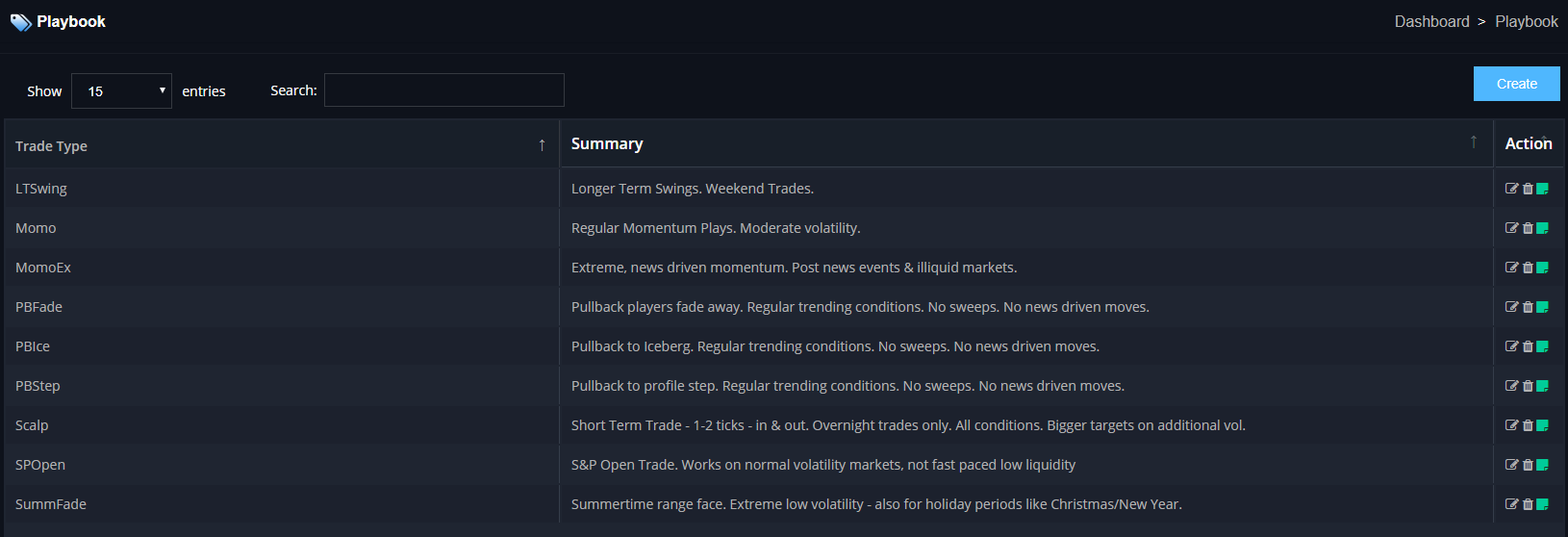Click the Playbook breadcrumb item
The image size is (1568, 537).
(x=1526, y=21)
